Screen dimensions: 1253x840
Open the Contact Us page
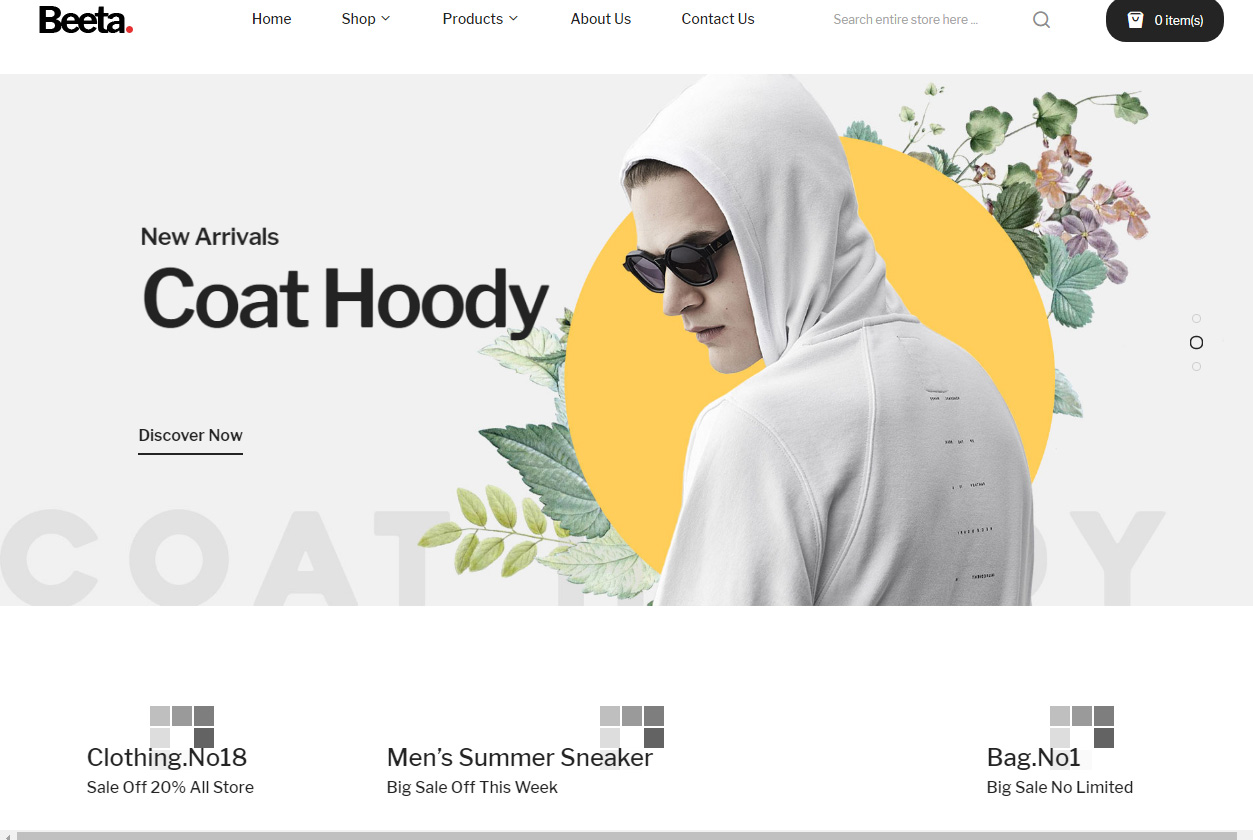point(718,19)
